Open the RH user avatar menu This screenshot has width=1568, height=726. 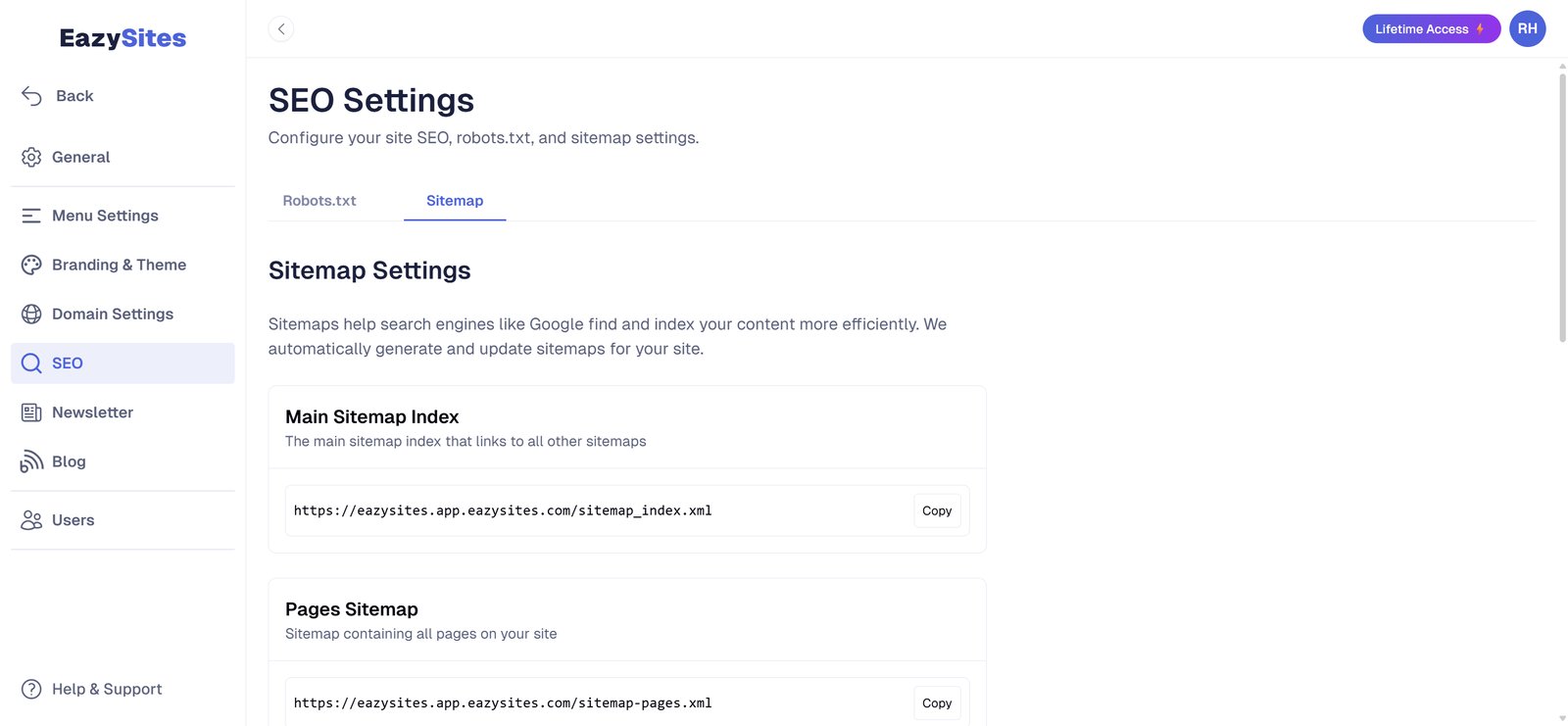pos(1527,29)
